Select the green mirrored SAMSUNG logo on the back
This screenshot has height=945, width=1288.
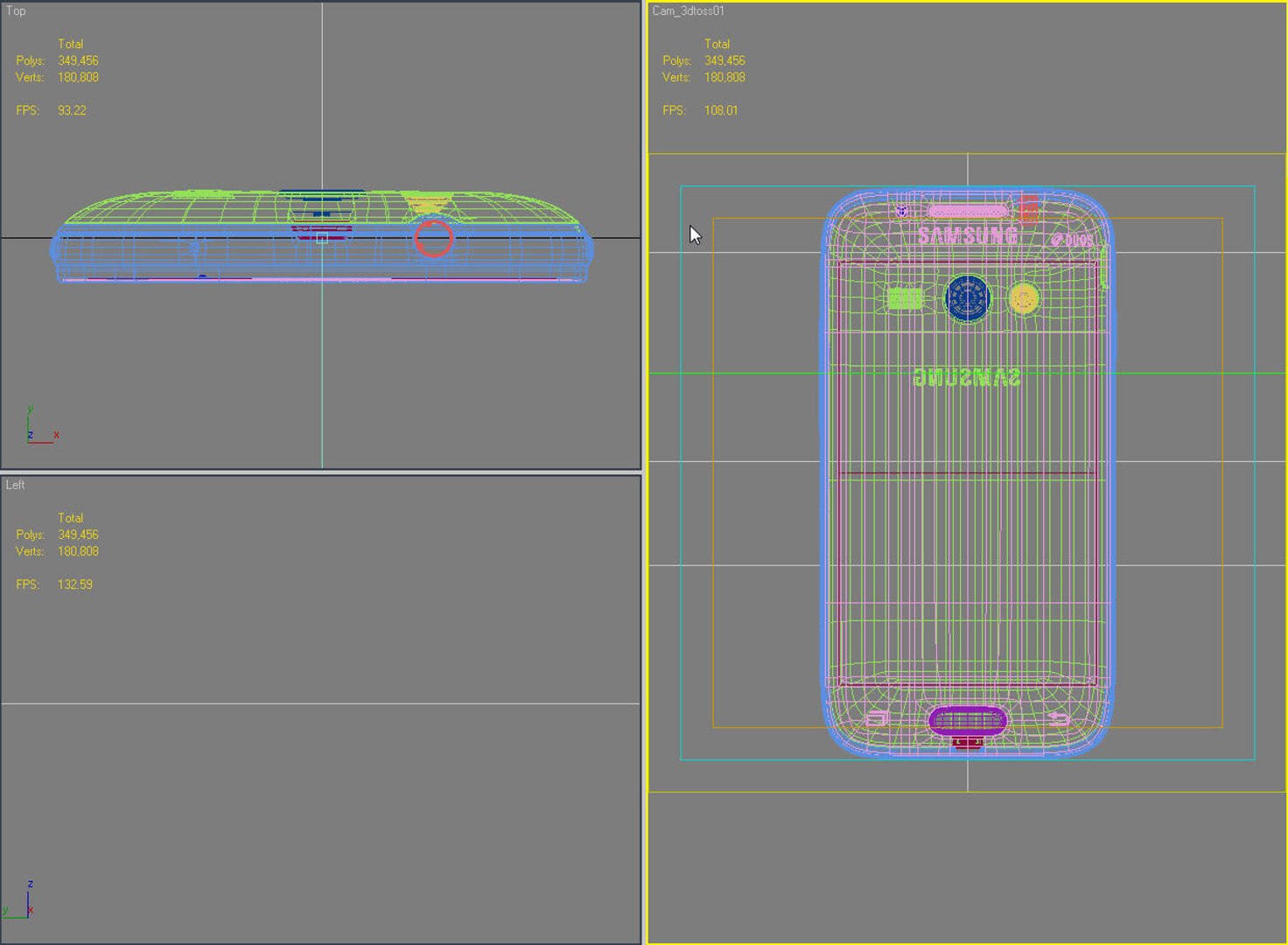pos(967,377)
